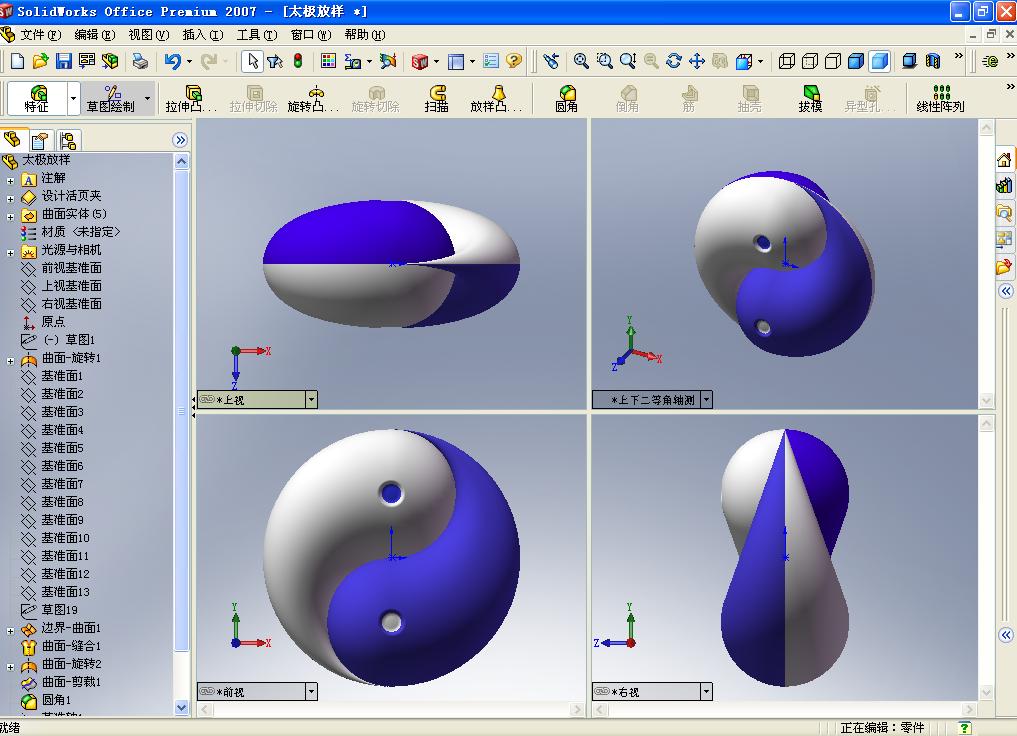Activate the Select arrow tool
This screenshot has width=1017, height=736.
click(x=253, y=61)
